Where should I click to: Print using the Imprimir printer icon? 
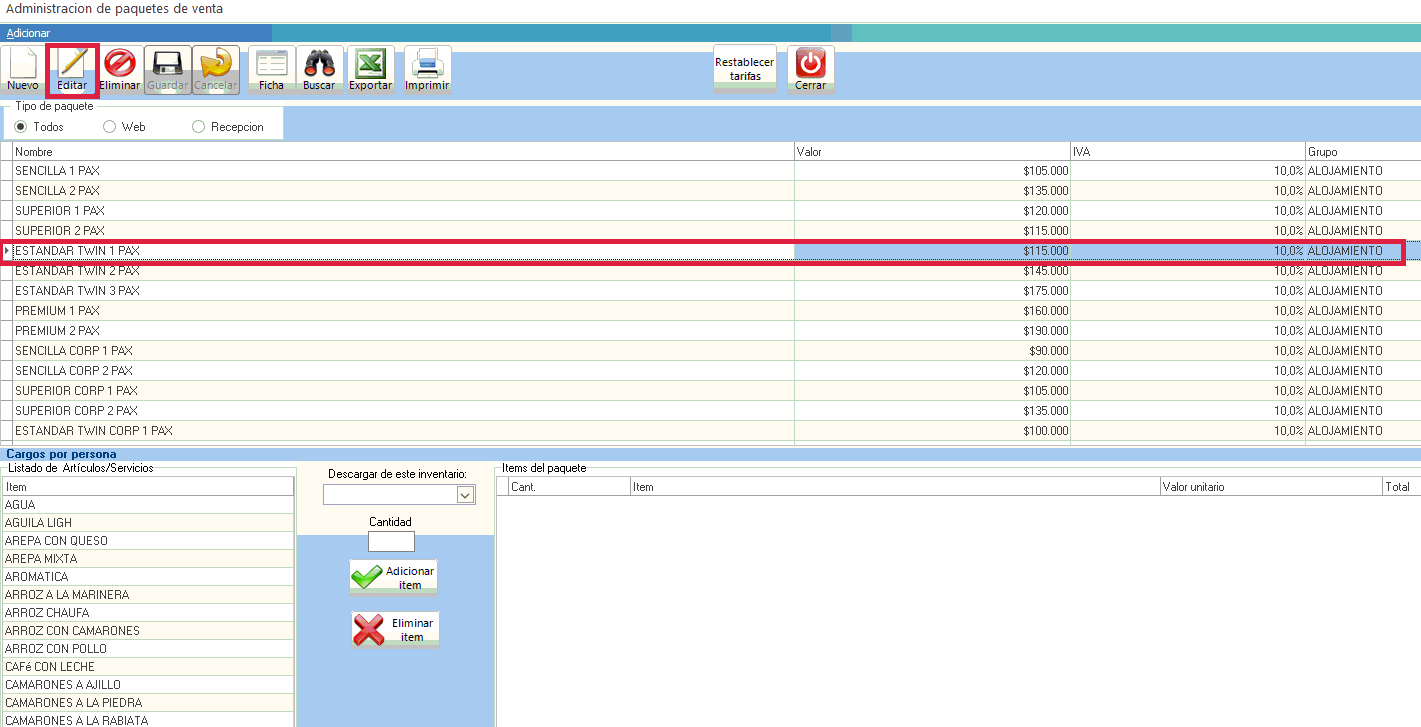coord(427,65)
